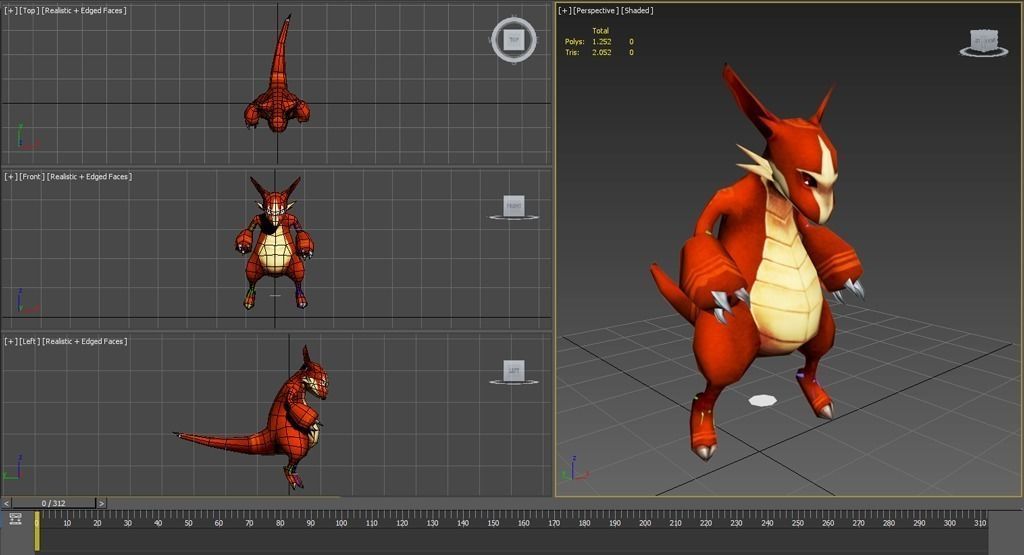Jump to frame 250 on the timeline

click(x=797, y=522)
